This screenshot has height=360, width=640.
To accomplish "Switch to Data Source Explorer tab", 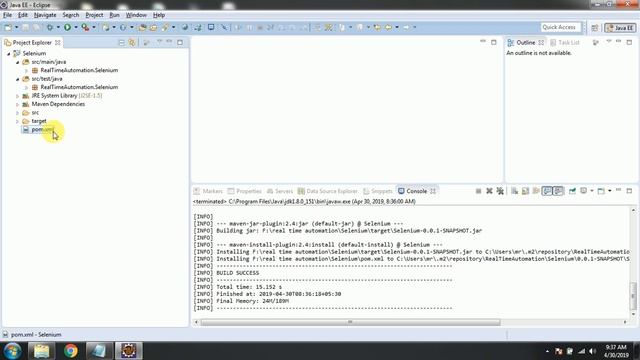I will (x=328, y=191).
